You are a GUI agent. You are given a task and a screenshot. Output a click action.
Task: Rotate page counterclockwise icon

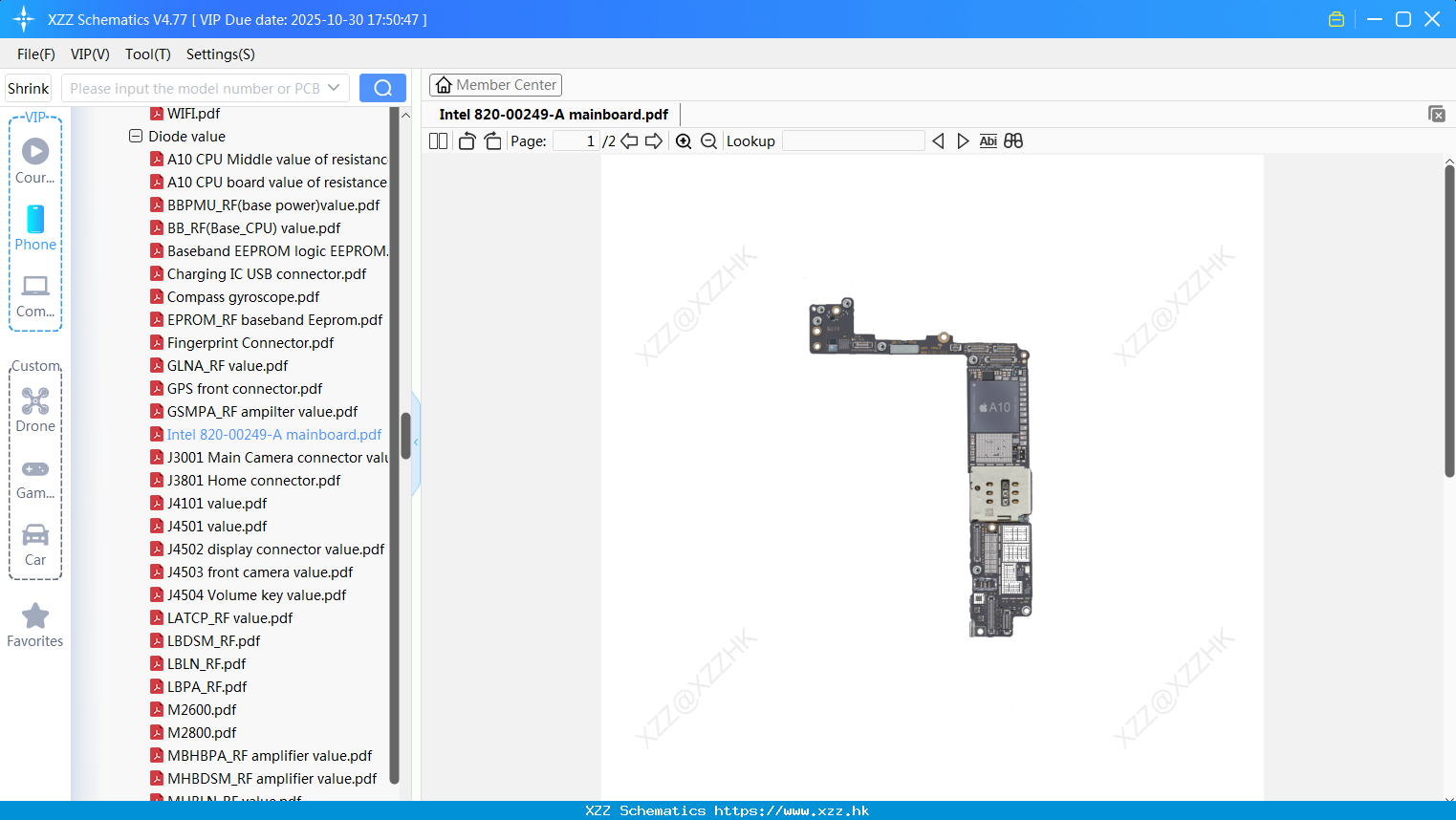click(x=467, y=141)
